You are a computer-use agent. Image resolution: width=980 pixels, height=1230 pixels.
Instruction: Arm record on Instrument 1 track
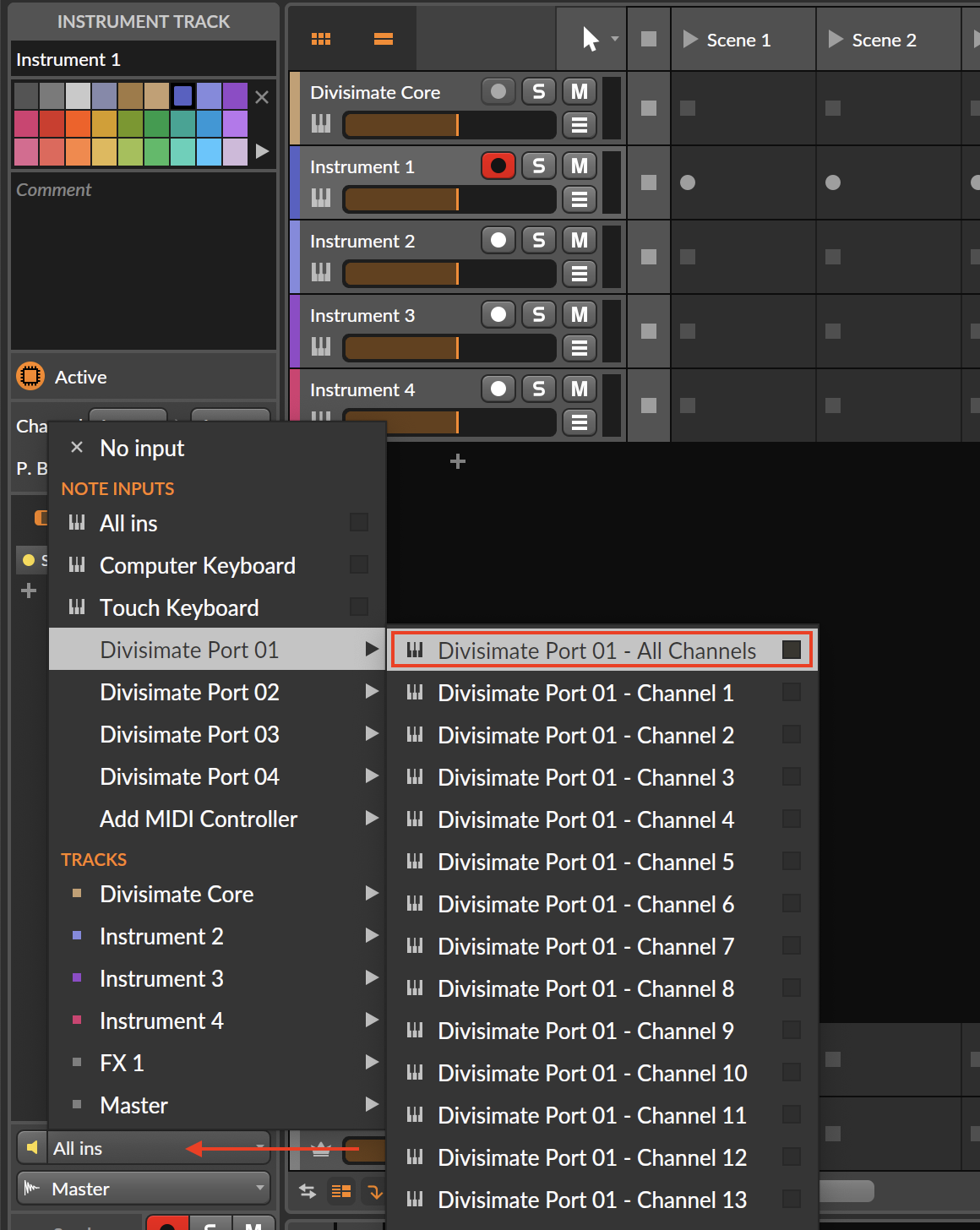(x=498, y=166)
